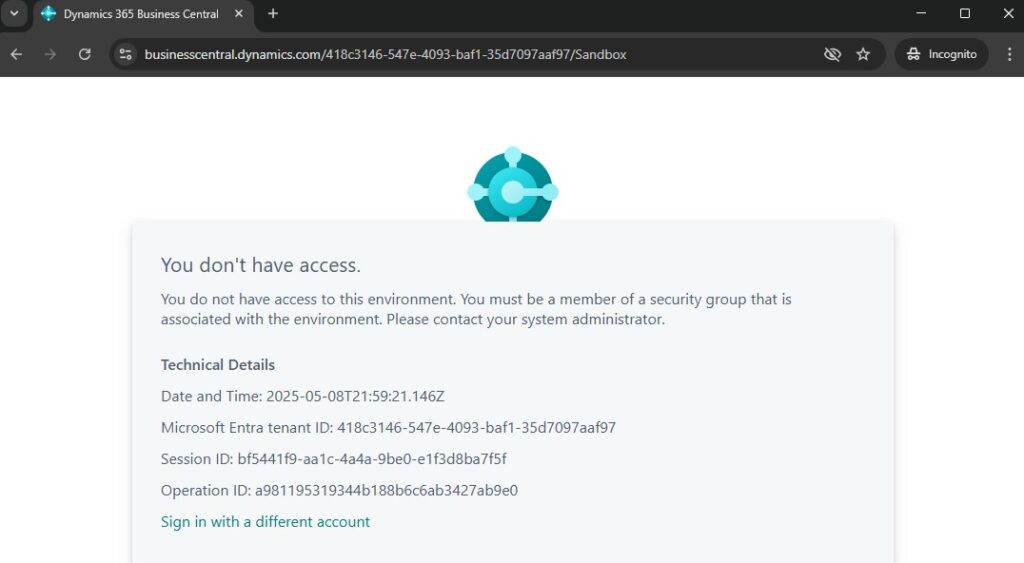Open the Chrome three-dot menu
The height and width of the screenshot is (563, 1024).
point(1009,54)
